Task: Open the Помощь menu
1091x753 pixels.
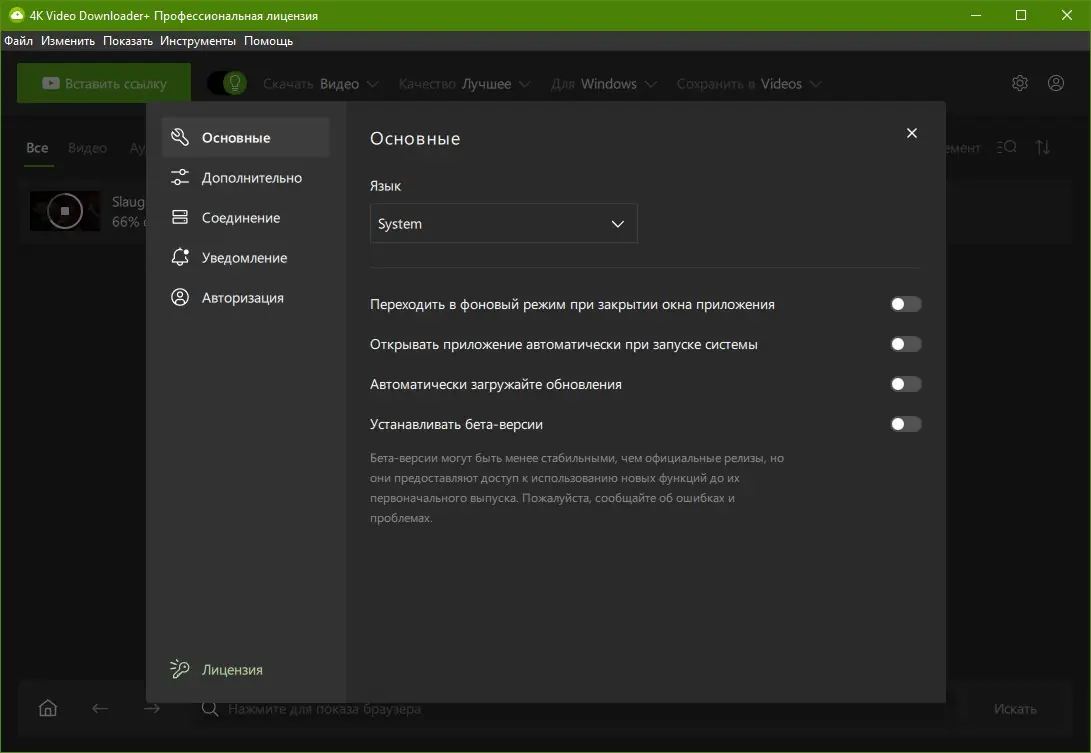Action: 268,40
